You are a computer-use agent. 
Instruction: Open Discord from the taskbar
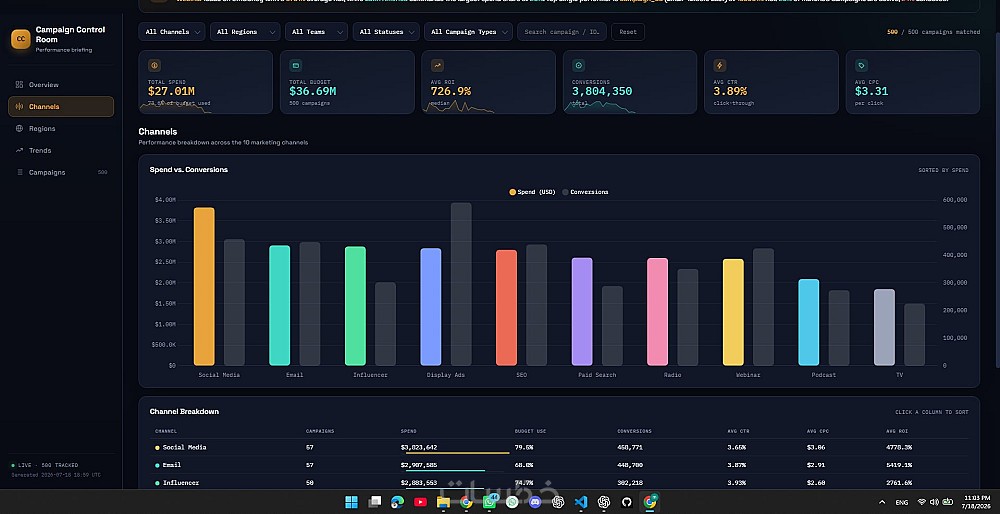[x=534, y=502]
